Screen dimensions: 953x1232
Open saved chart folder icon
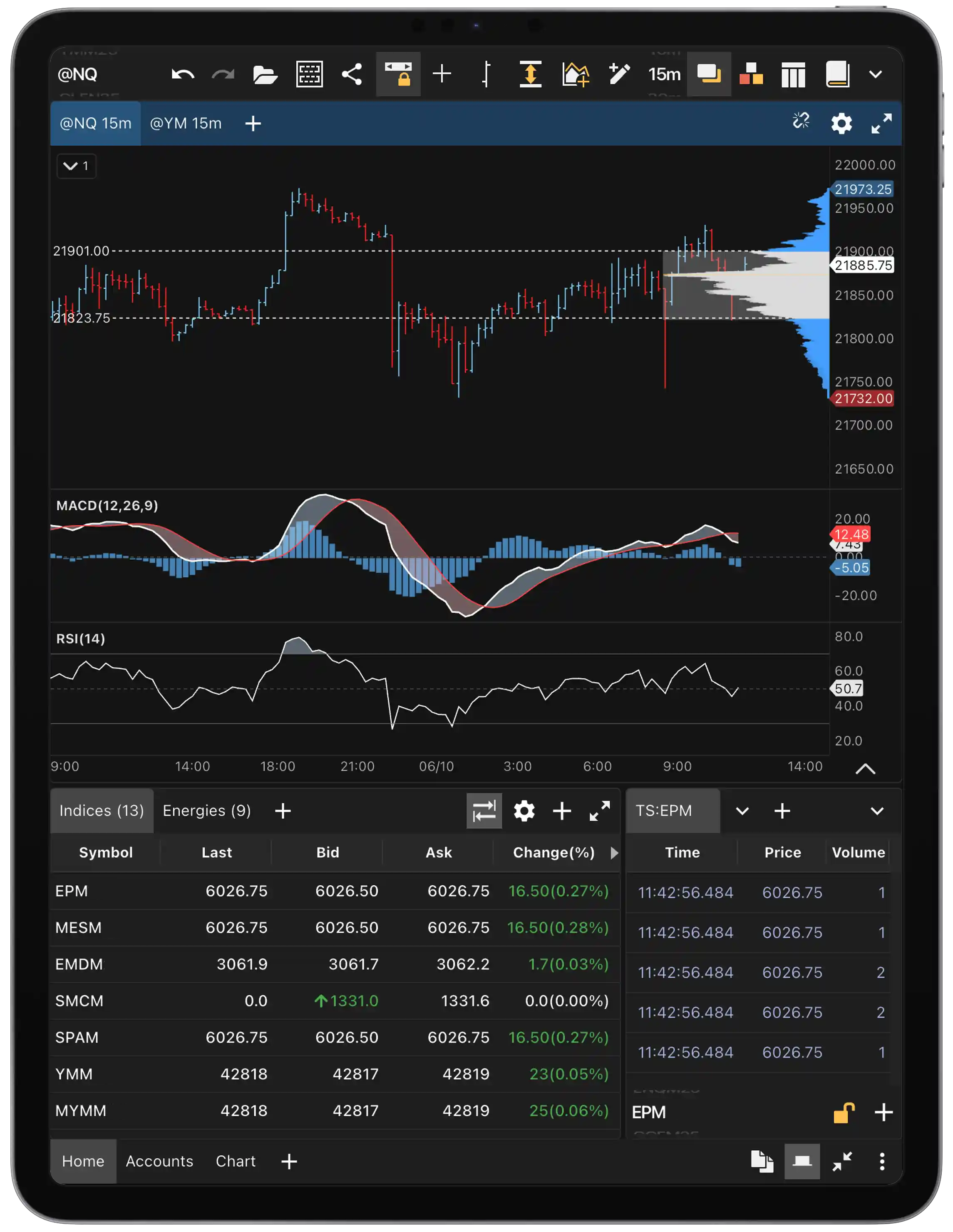[265, 74]
